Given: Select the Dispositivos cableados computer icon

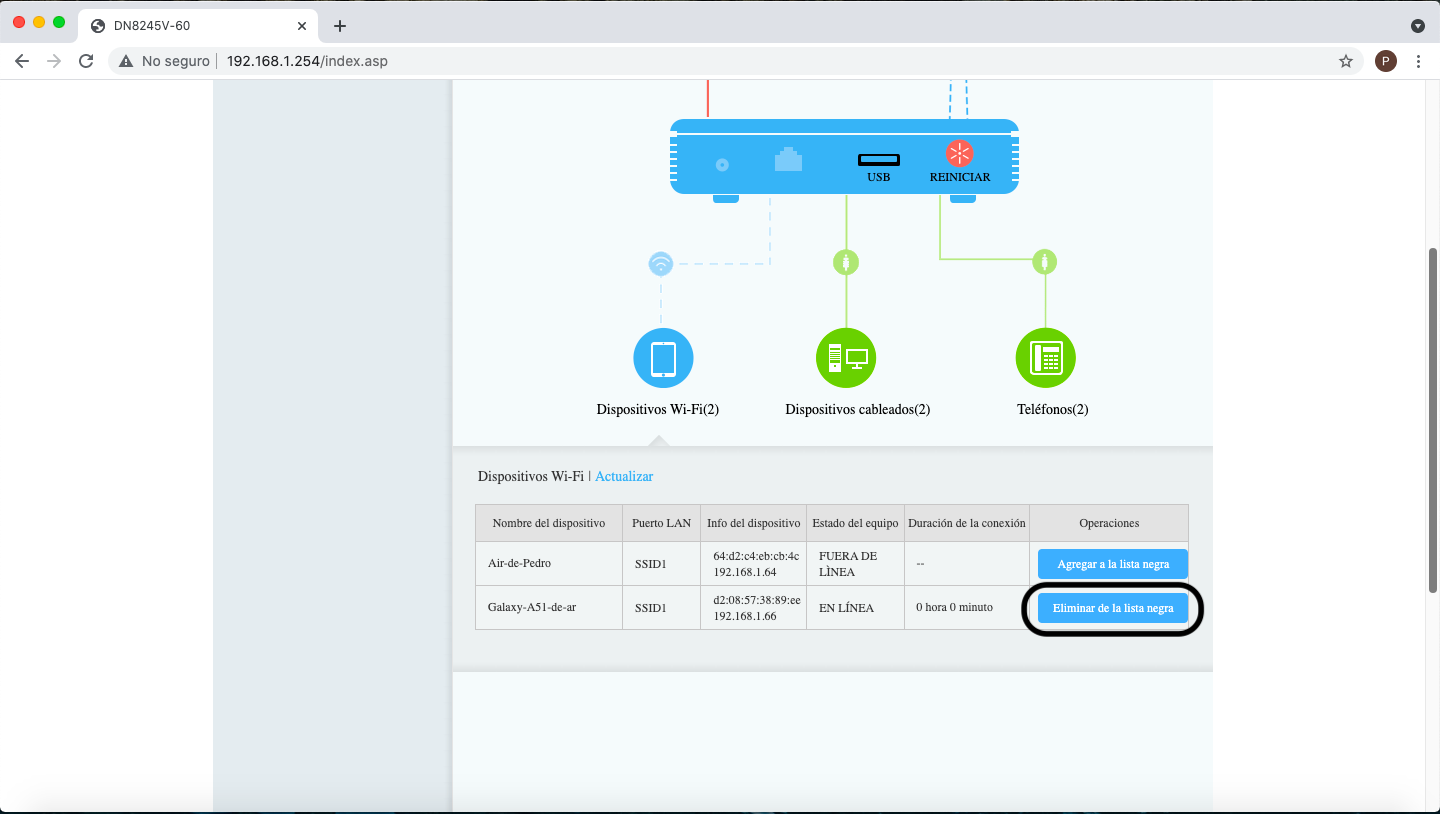Looking at the screenshot, I should (x=846, y=358).
